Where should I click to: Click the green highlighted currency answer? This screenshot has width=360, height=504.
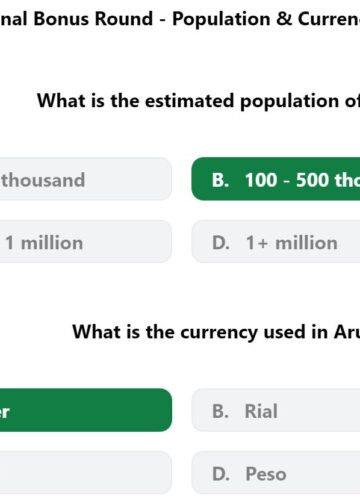(86, 410)
